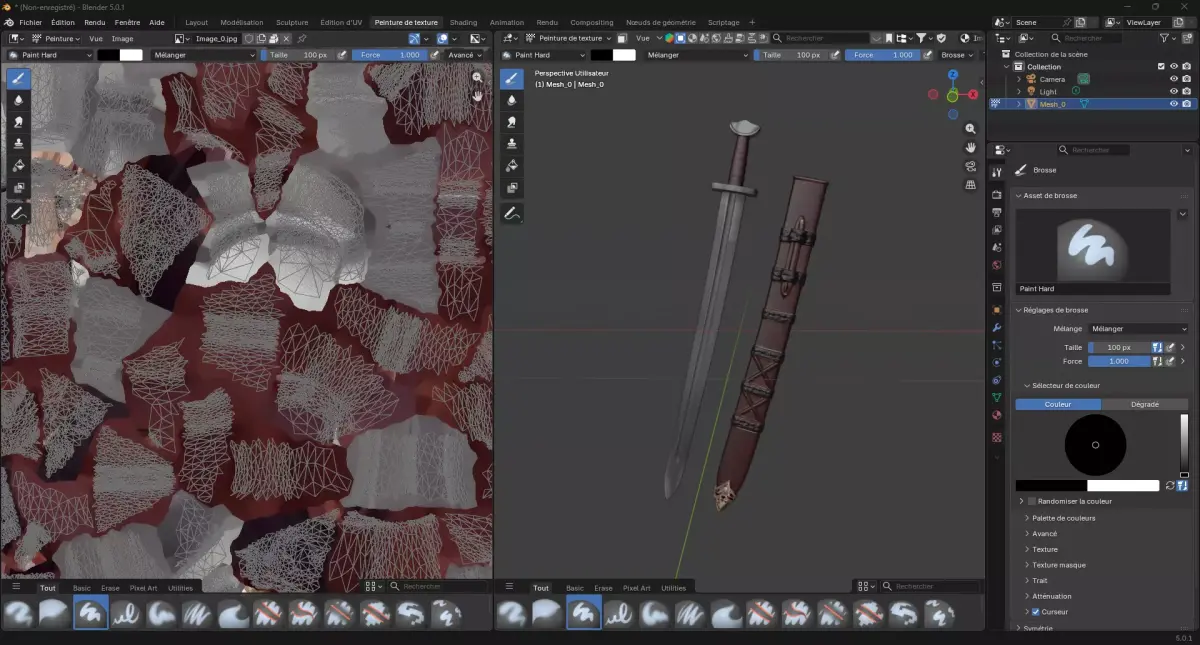Screen dimensions: 1200x645
Task: Open Avancé dropdown in image editor header
Action: click(465, 55)
